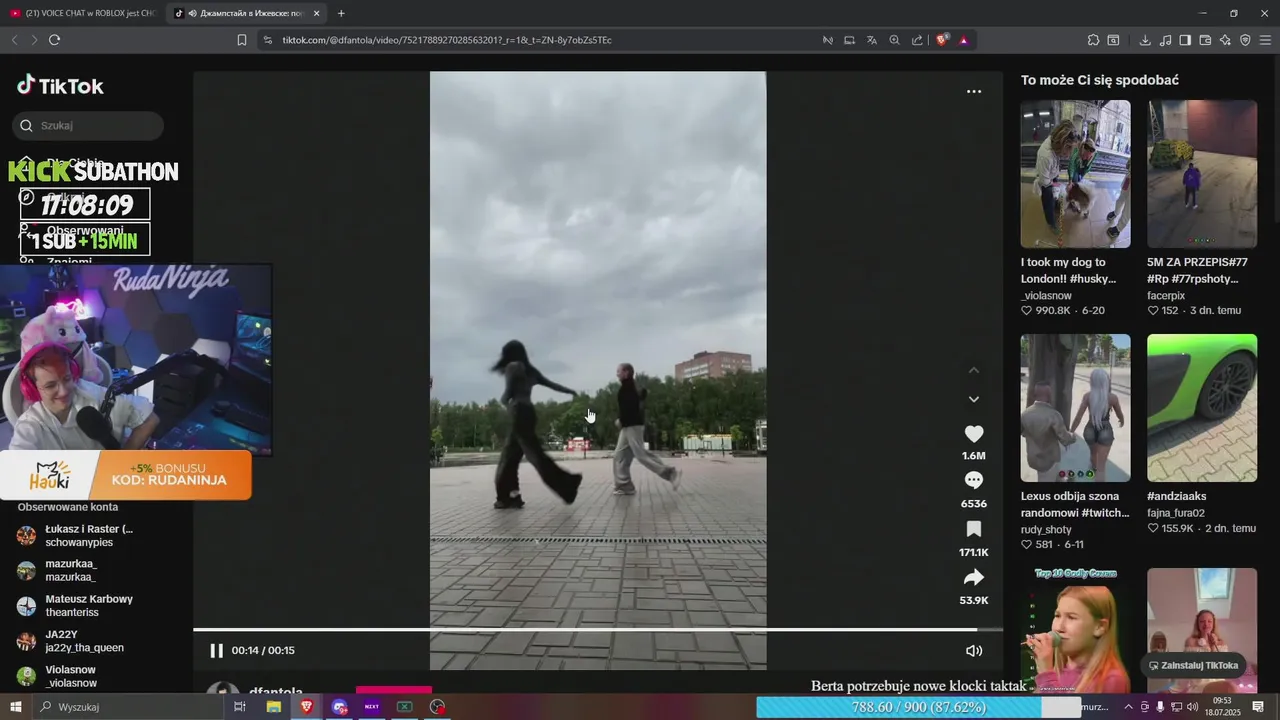The image size is (1280, 720).
Task: Click the Szukaj search field in TikTok
Action: coord(88,126)
